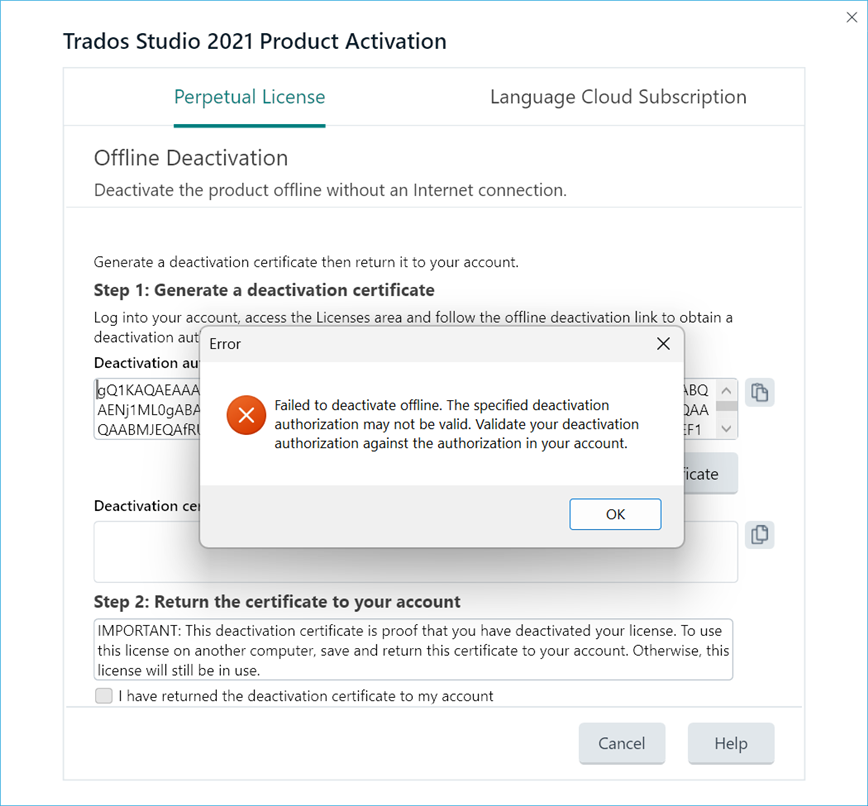Close the Error dialog with X
This screenshot has width=868, height=806.
tap(663, 344)
